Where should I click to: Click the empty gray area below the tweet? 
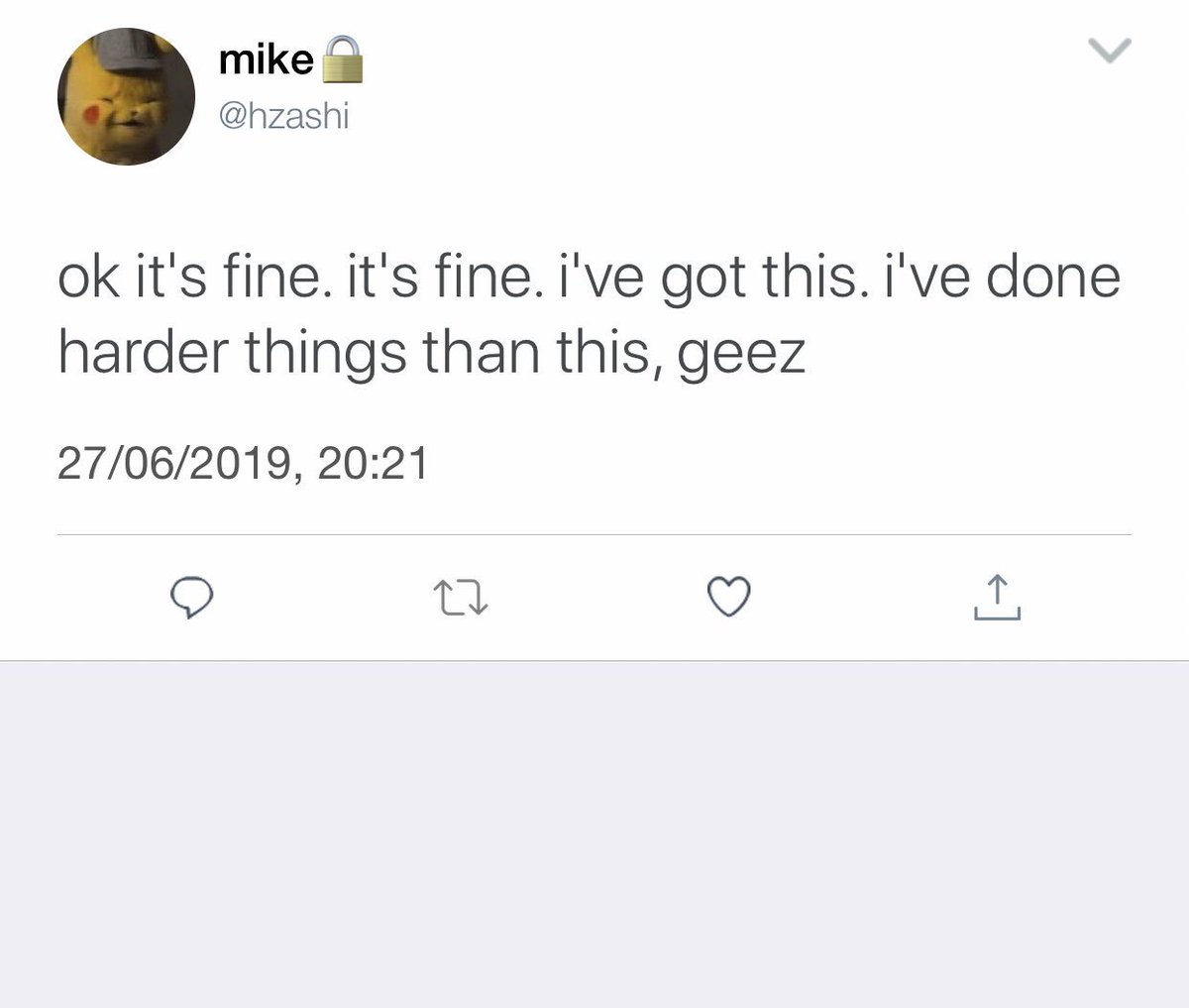click(x=594, y=835)
